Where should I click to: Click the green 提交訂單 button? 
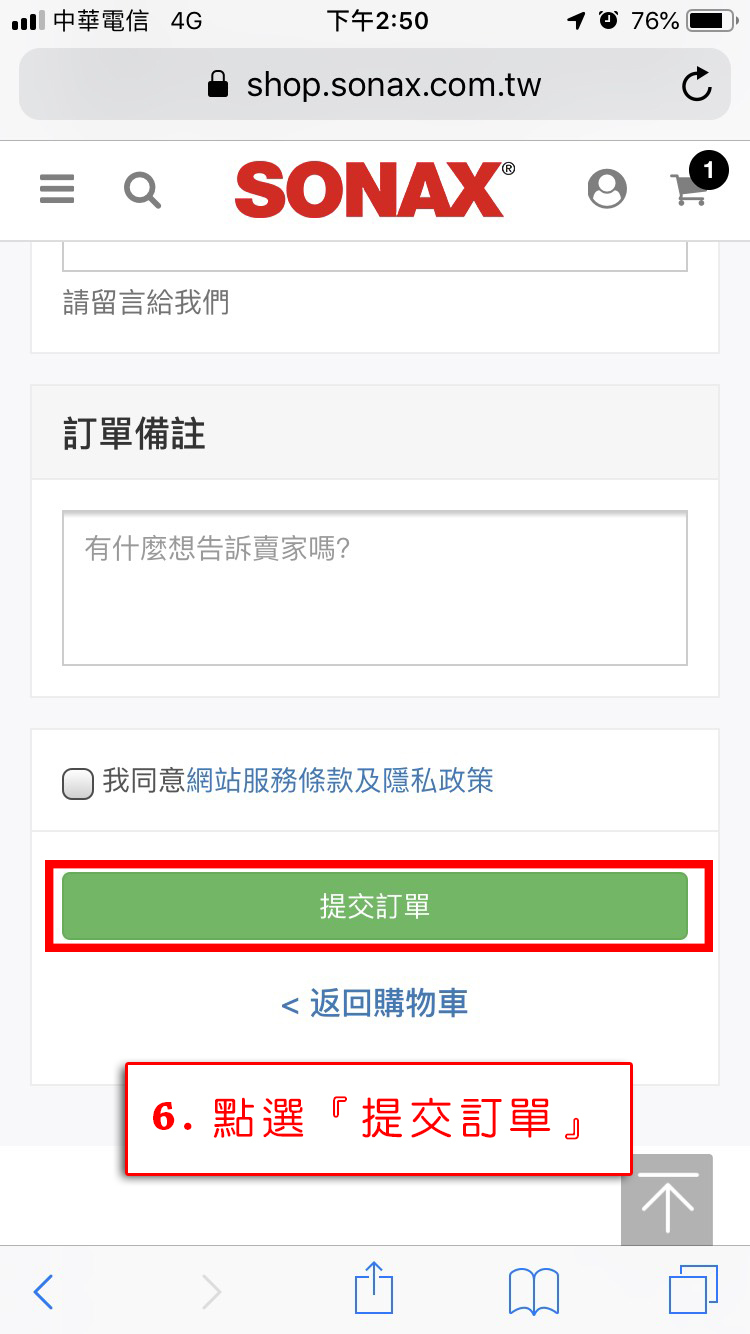375,906
